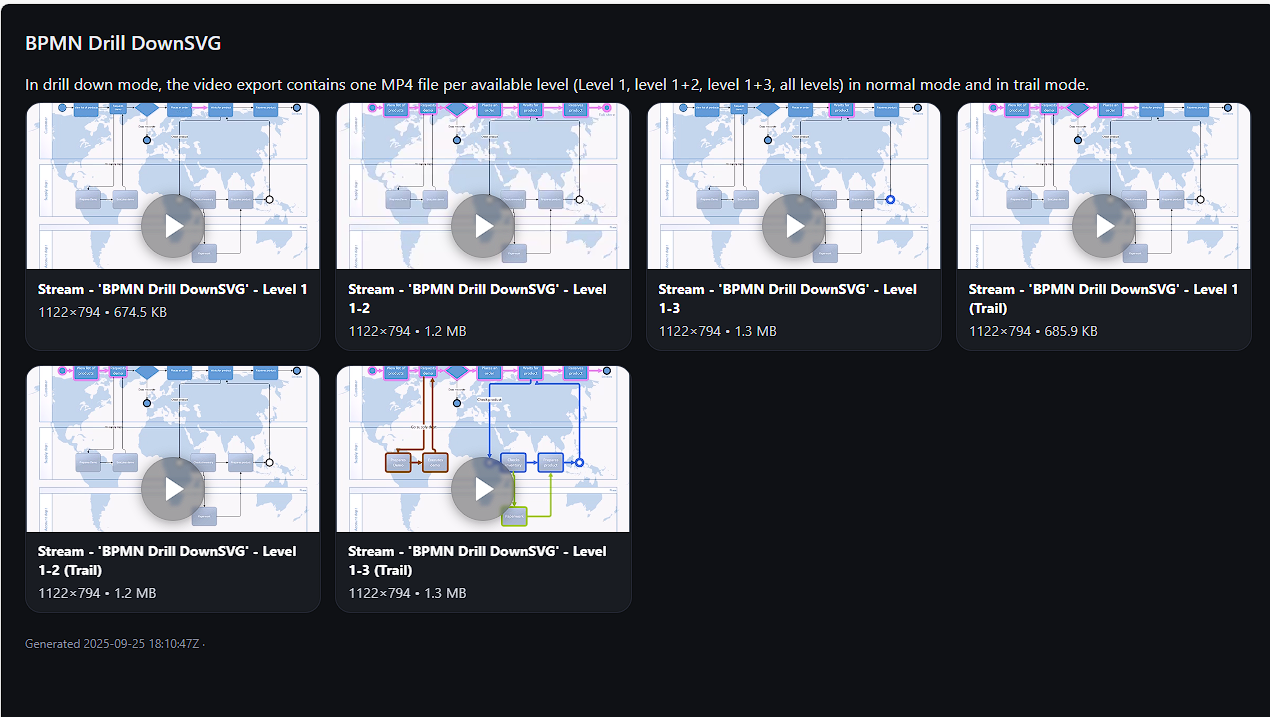Play the 'Level 1 (Trail)' video
This screenshot has height=717, width=1270.
[x=1104, y=225]
